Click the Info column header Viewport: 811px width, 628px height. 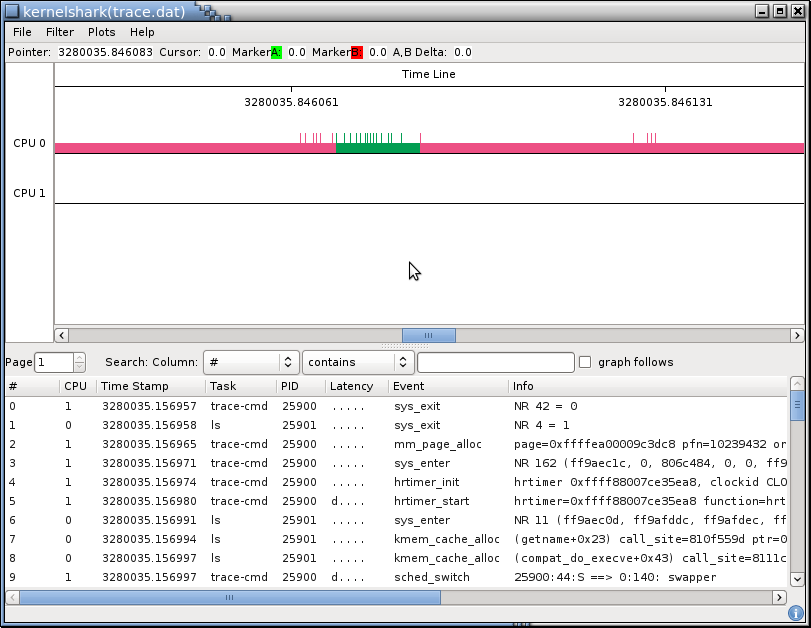(x=649, y=386)
